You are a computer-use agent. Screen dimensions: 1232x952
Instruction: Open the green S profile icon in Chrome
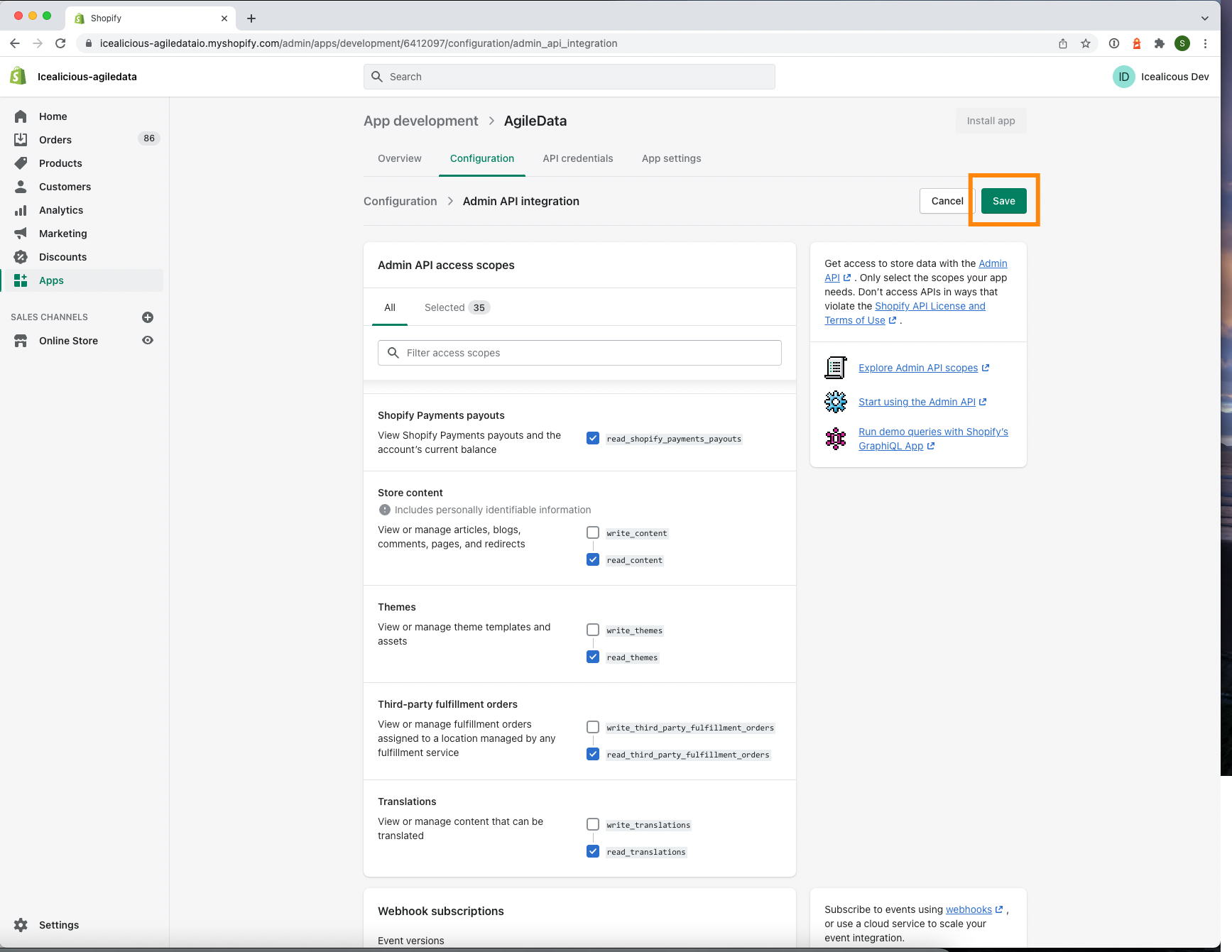(x=1182, y=43)
